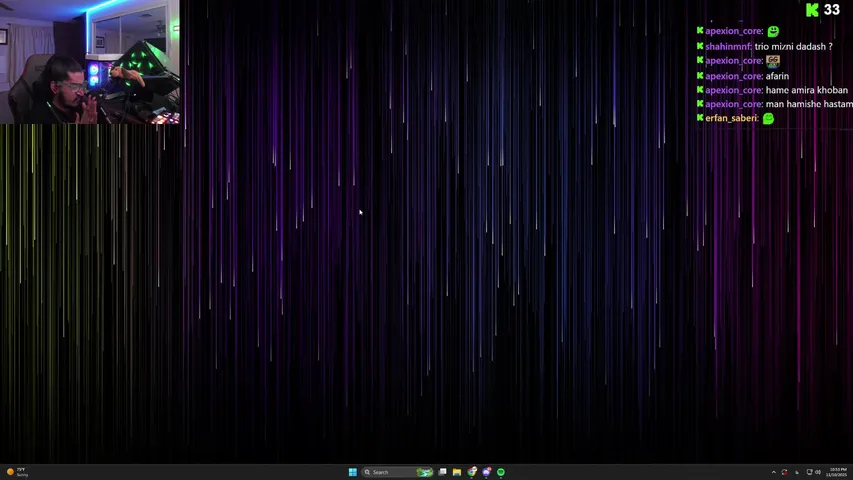Click the taskbar Search box
Screen dimensions: 853x480
point(397,472)
